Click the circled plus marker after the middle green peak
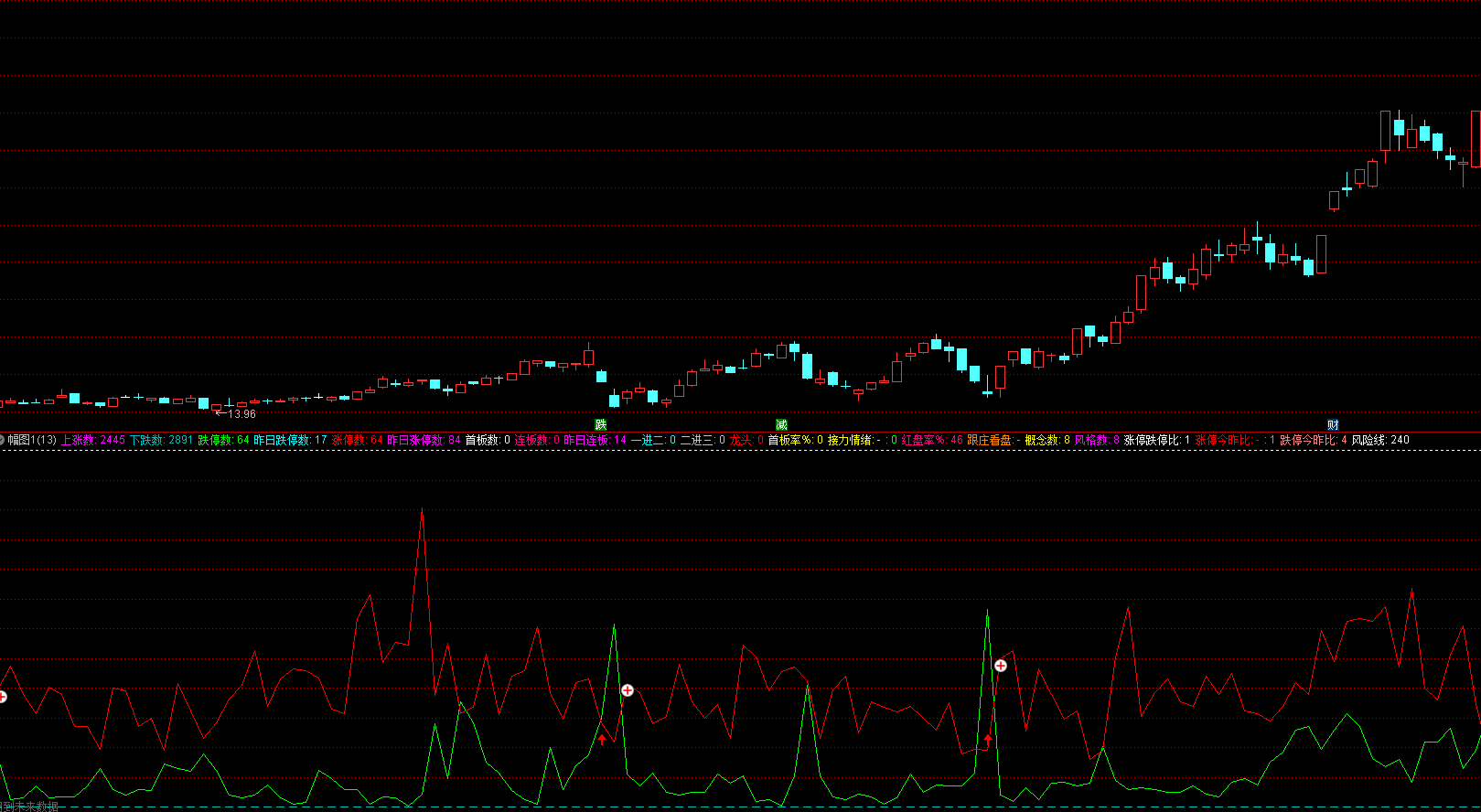 (628, 690)
